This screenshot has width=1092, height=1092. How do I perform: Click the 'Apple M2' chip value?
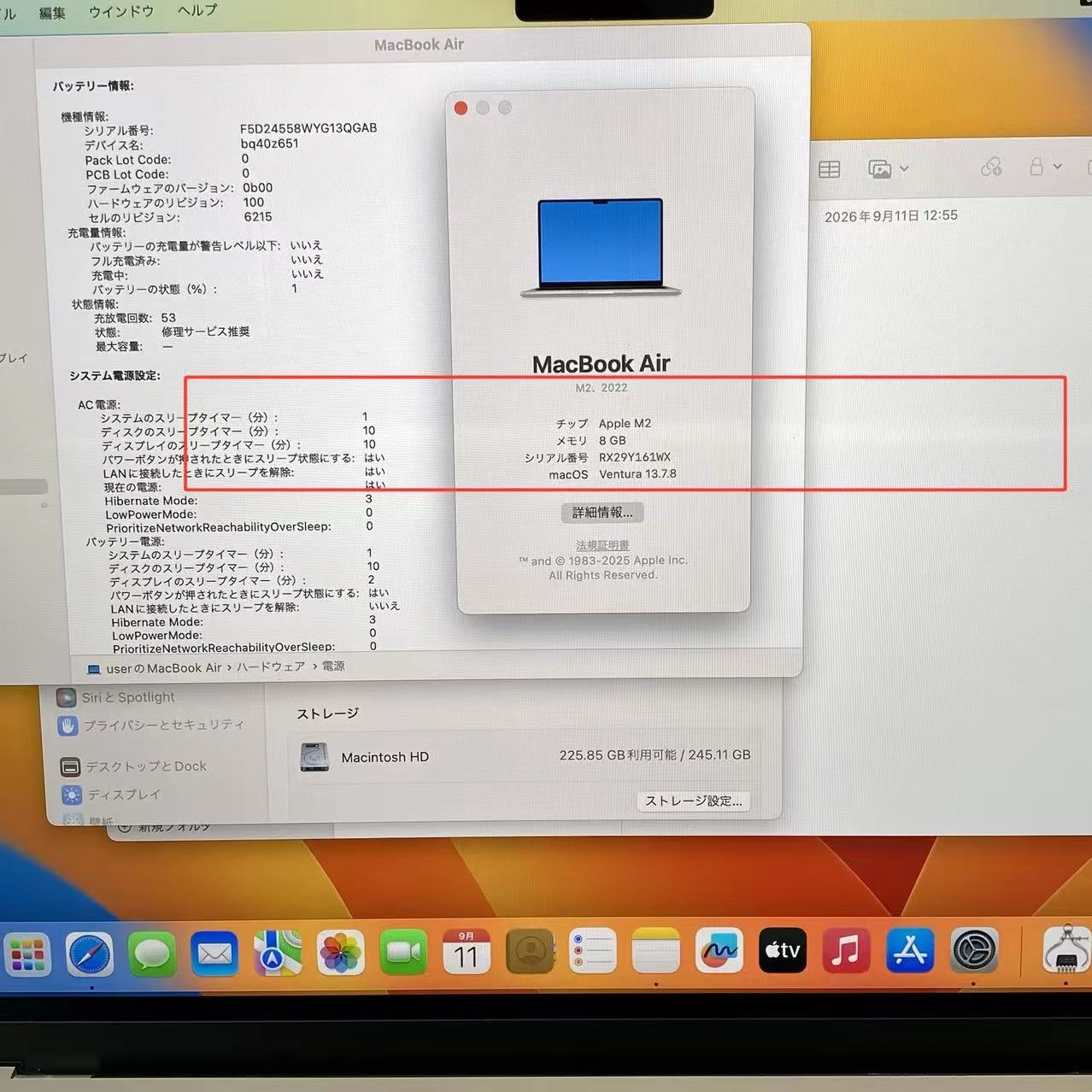[x=625, y=423]
